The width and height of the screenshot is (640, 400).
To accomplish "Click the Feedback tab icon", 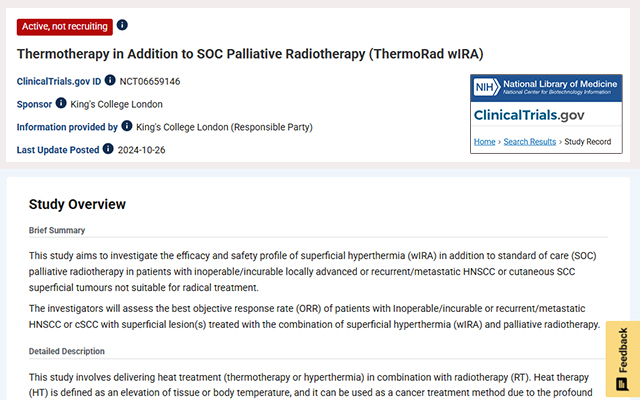I will point(622,384).
